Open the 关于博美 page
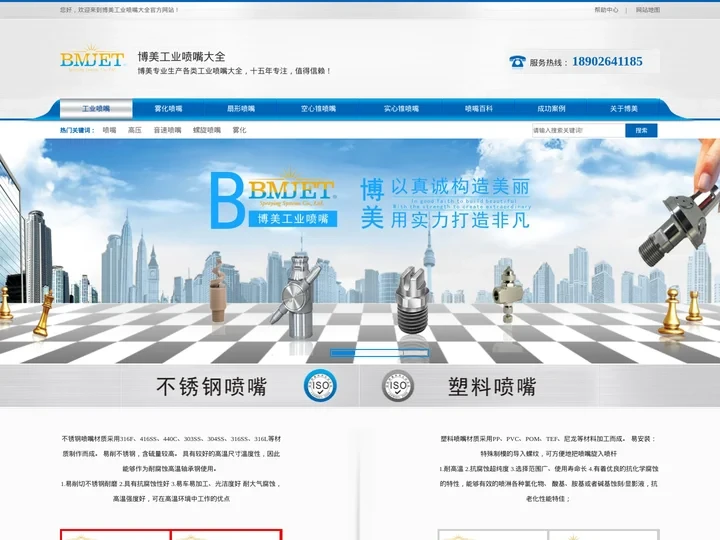Screen dimensions: 720x540 click(624, 109)
